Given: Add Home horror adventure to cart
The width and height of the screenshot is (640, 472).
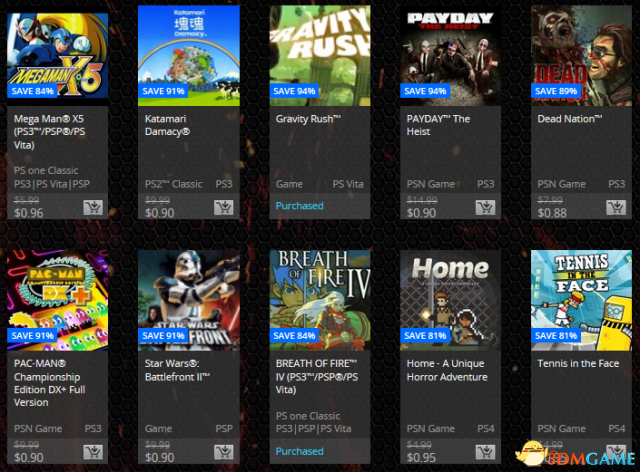Looking at the screenshot, I should coord(485,452).
